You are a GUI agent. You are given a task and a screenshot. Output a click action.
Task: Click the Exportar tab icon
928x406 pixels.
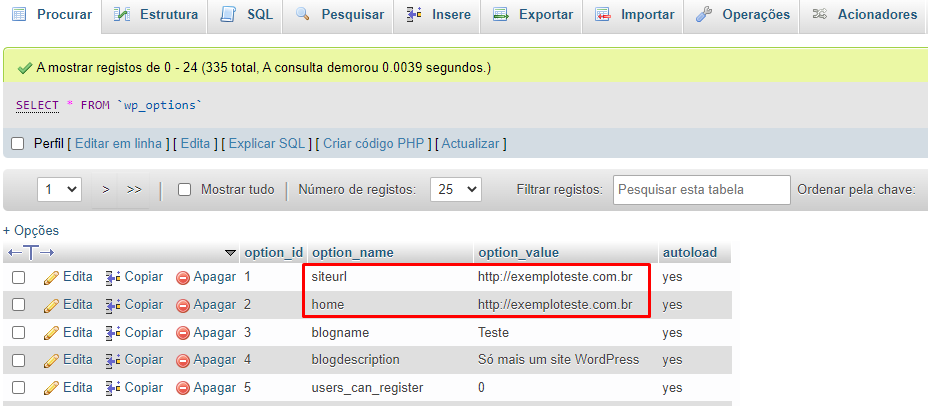pos(501,14)
